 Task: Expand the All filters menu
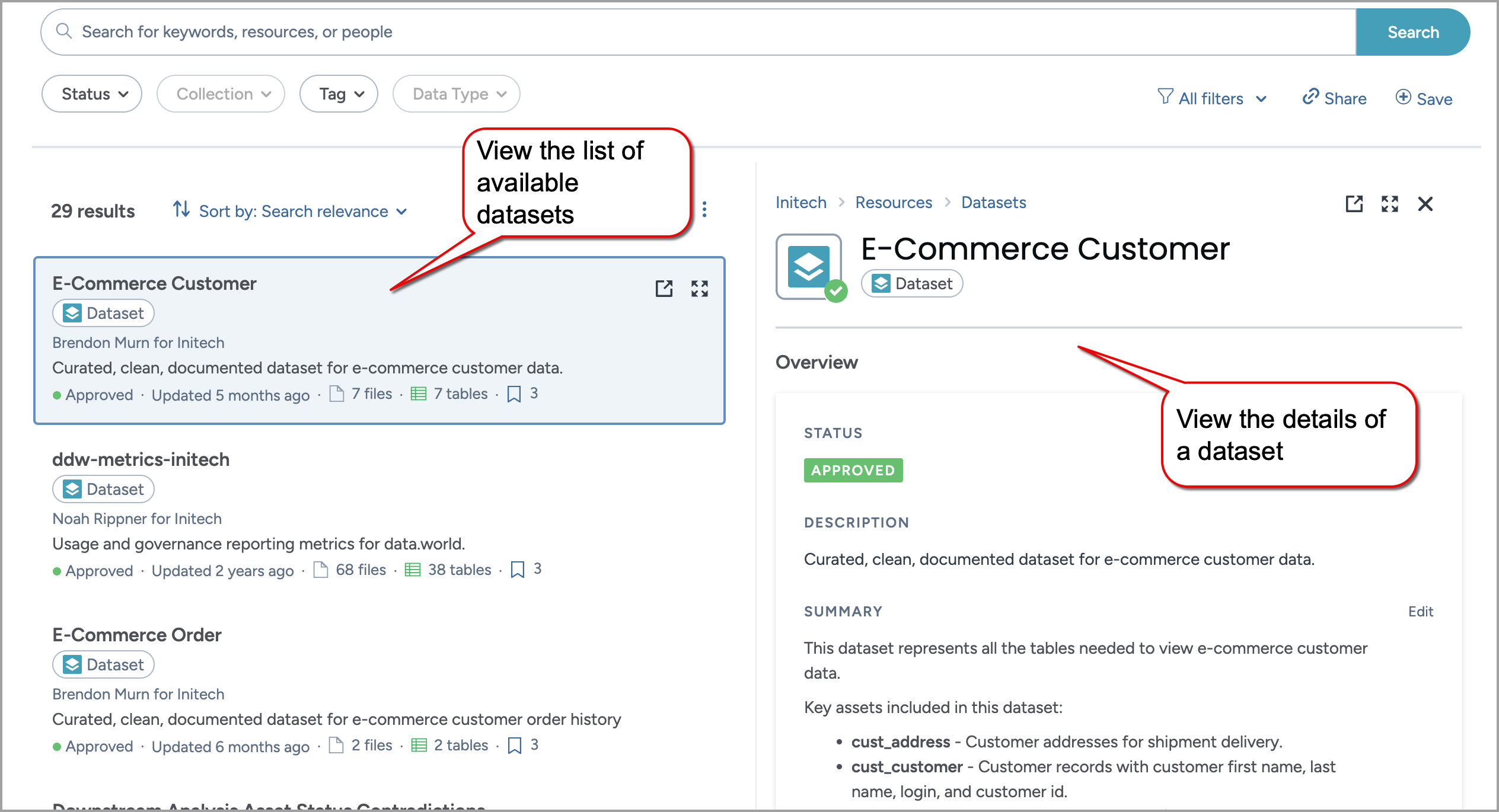click(1211, 98)
